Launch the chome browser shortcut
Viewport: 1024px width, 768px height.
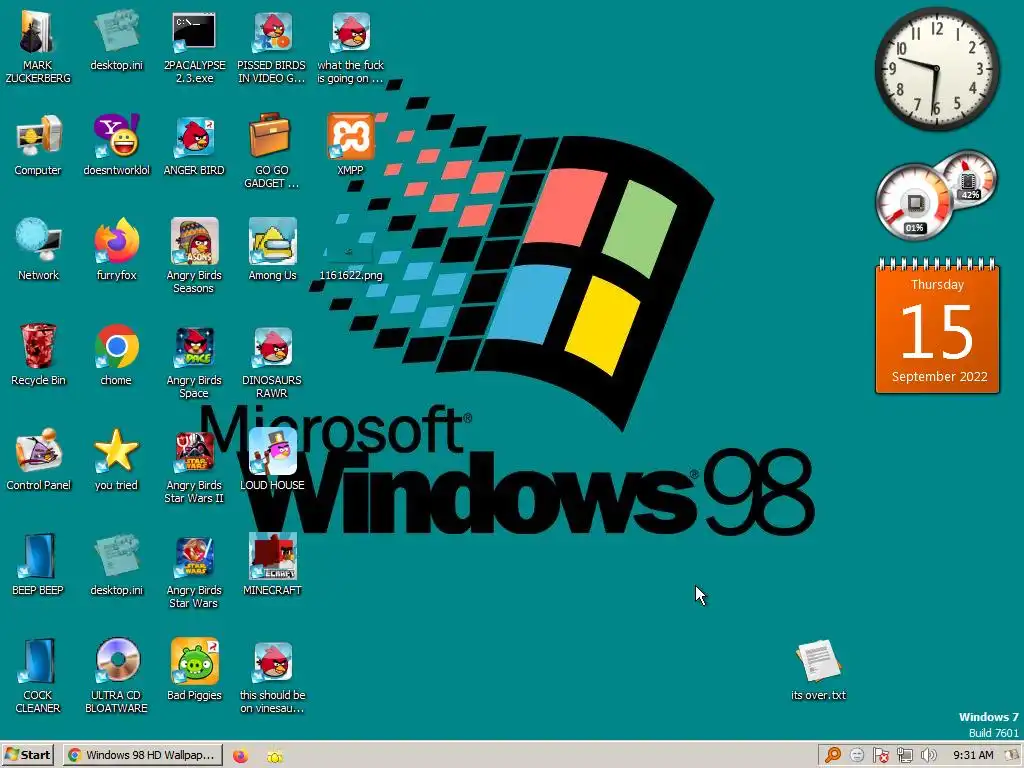116,346
